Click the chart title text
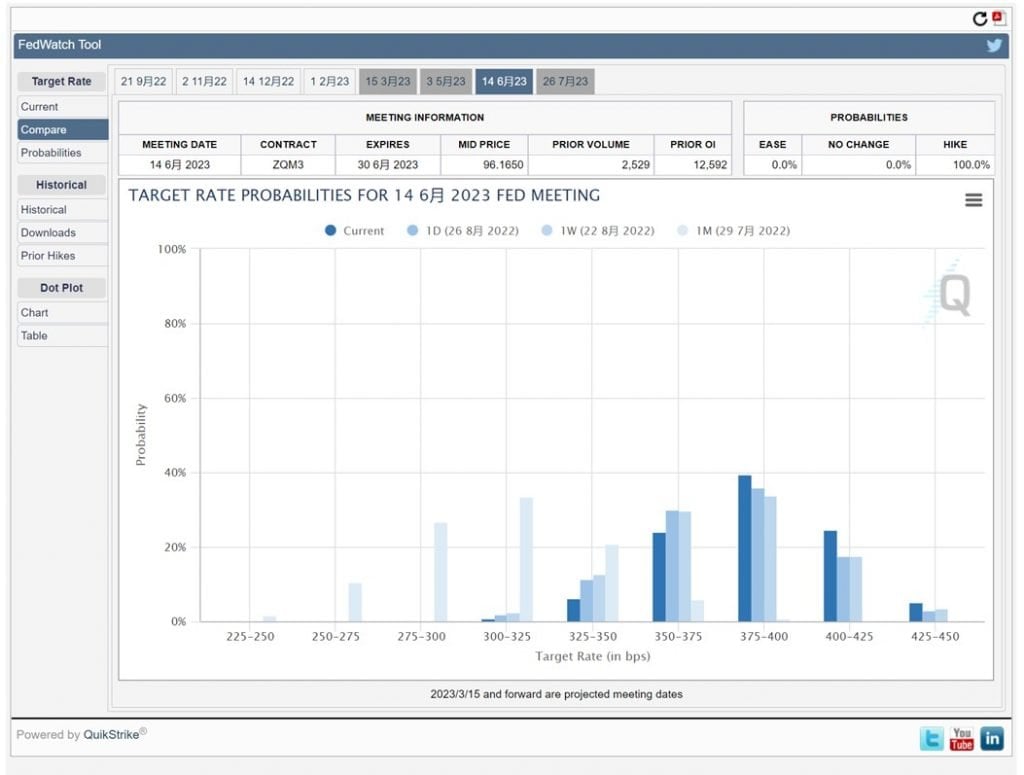Image resolution: width=1024 pixels, height=775 pixels. [364, 195]
